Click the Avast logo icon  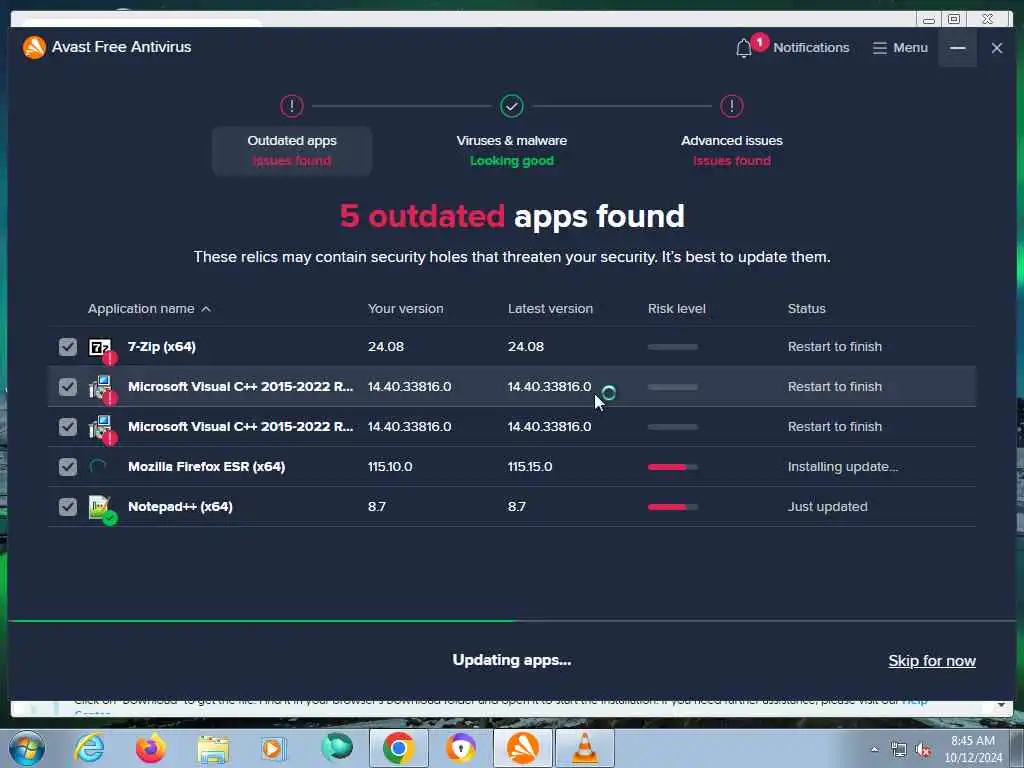tap(34, 47)
